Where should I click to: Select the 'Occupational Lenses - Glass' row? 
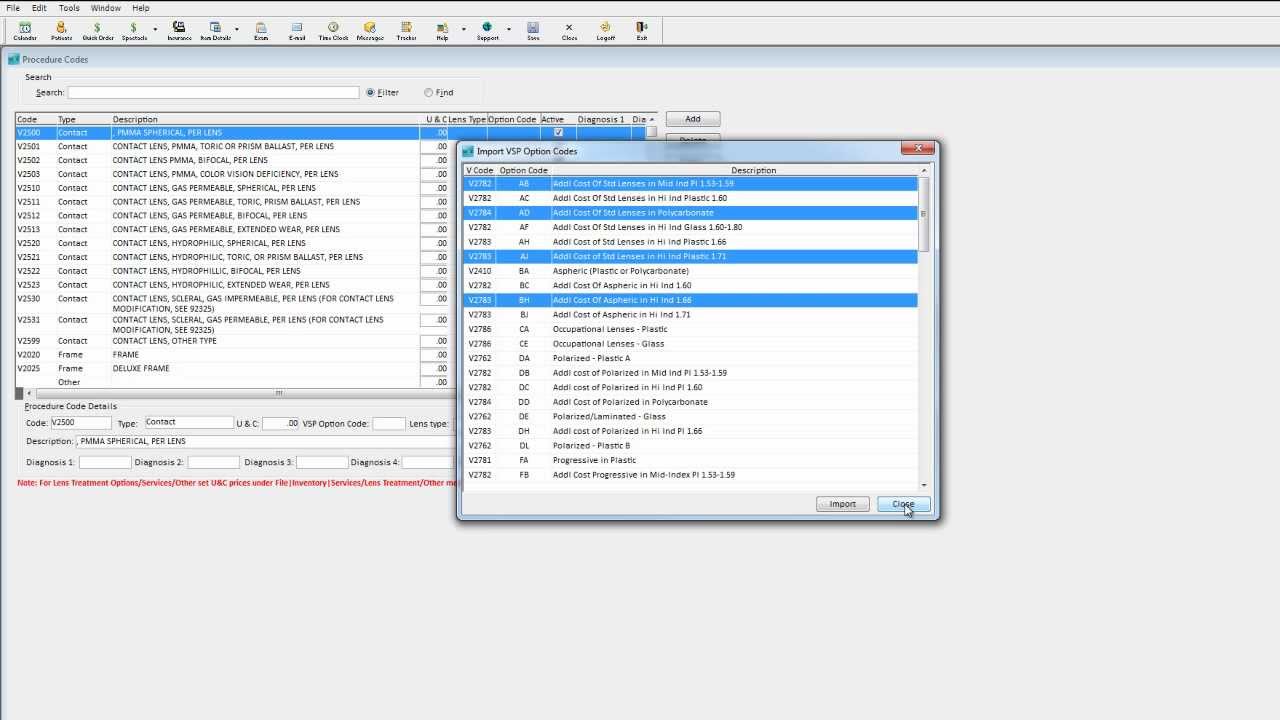click(x=691, y=343)
